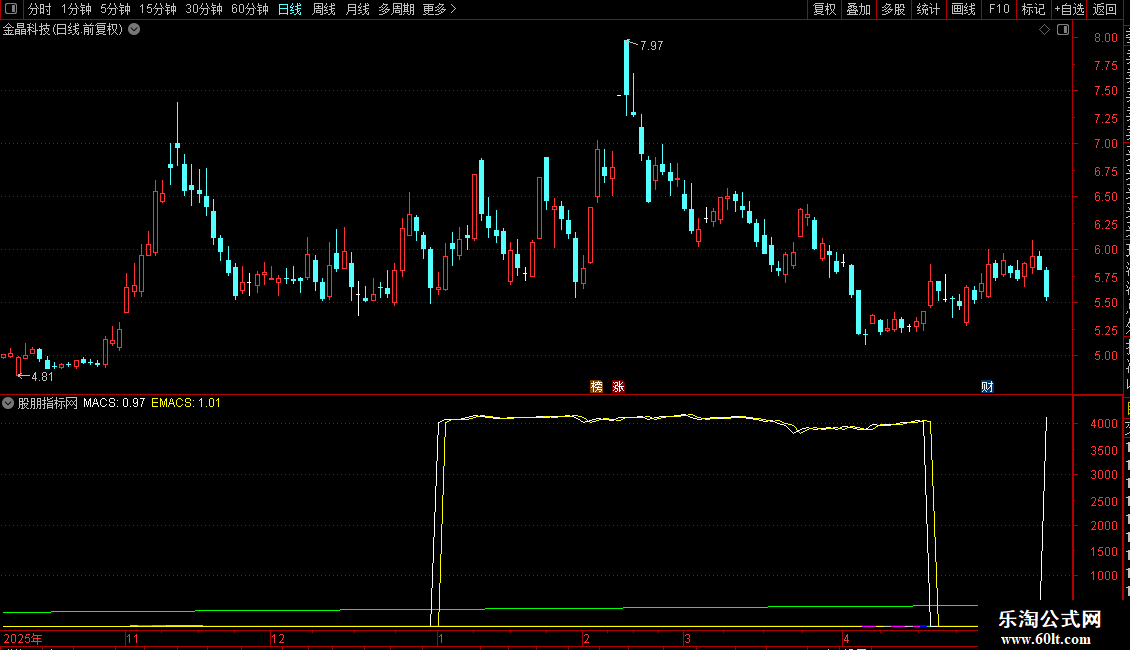
Task: Open the 复权 adjustment menu
Action: [824, 9]
